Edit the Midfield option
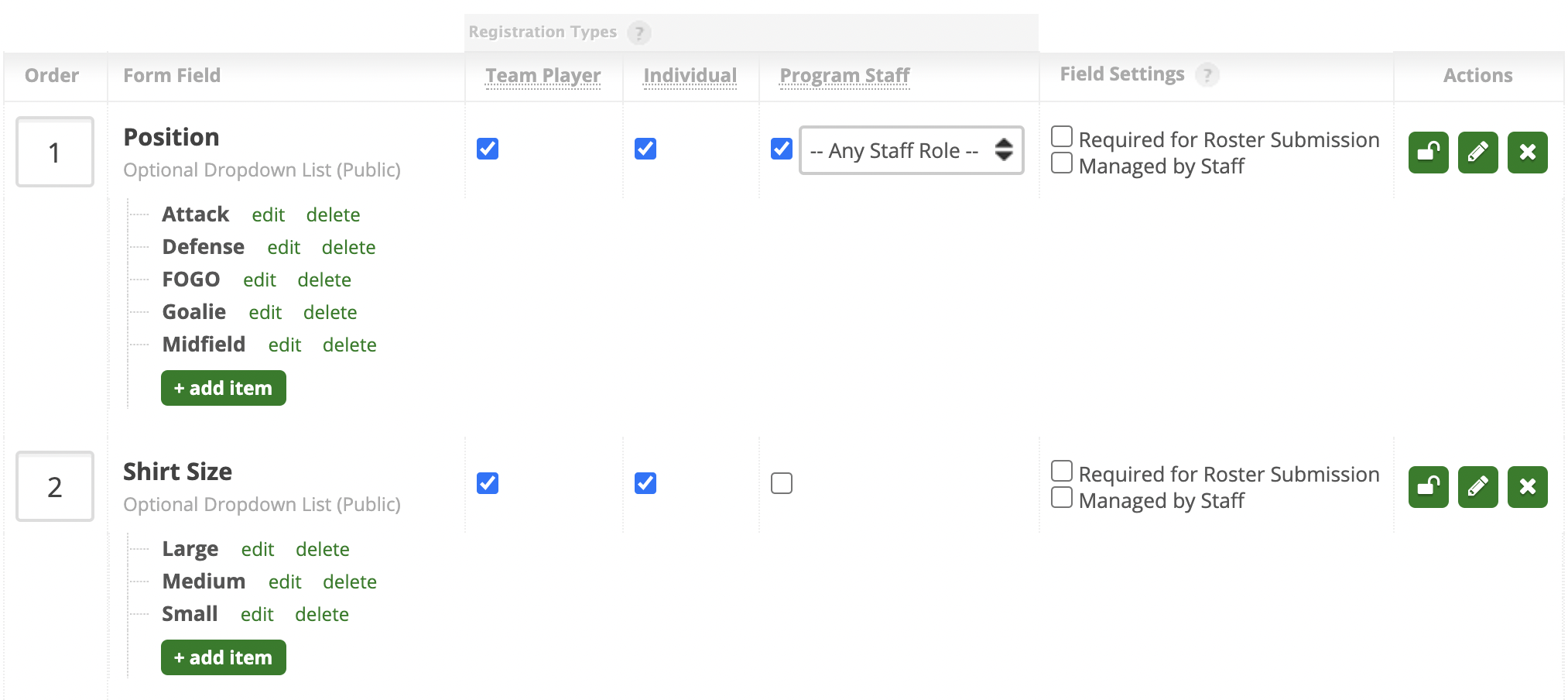 pyautogui.click(x=285, y=345)
